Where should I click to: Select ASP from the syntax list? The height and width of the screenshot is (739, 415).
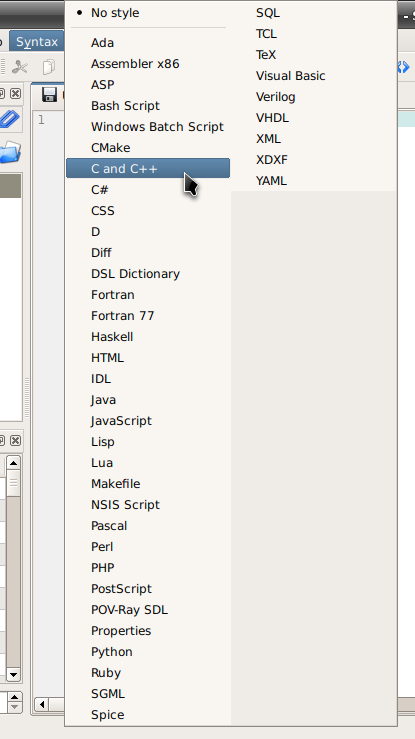tap(148, 85)
